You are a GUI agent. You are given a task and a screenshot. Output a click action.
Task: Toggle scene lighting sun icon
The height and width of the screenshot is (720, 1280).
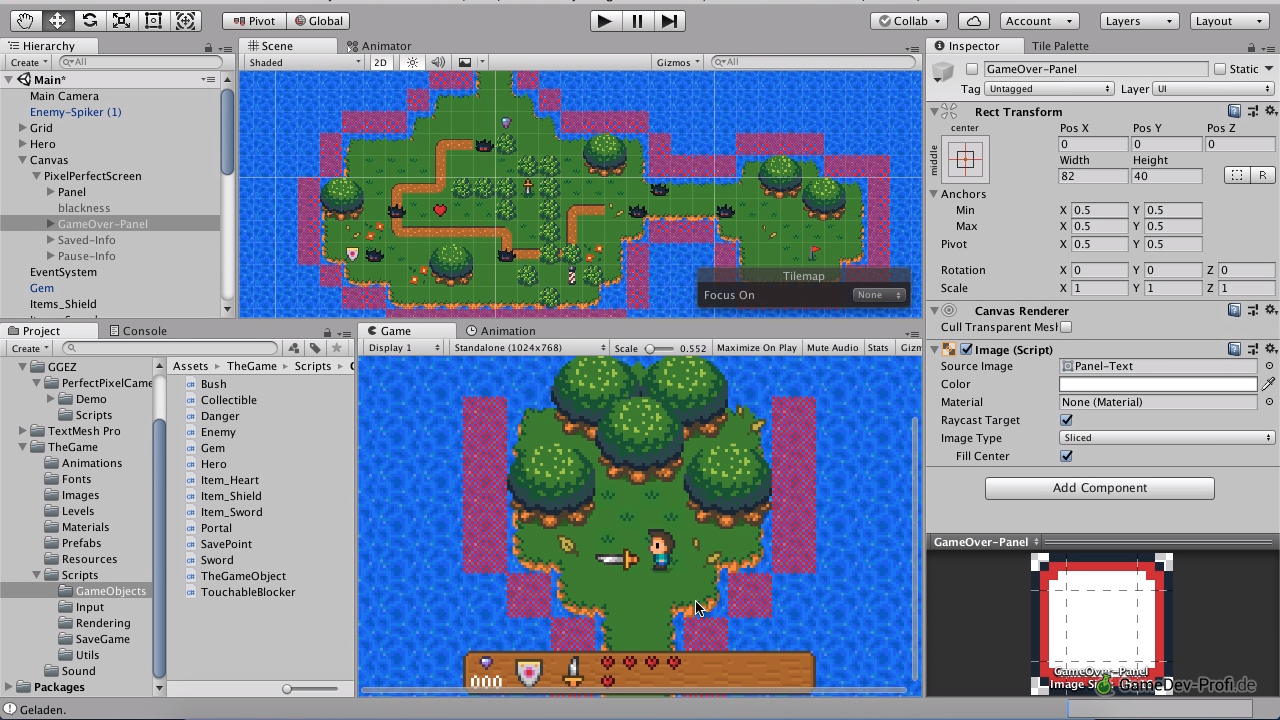coord(412,62)
